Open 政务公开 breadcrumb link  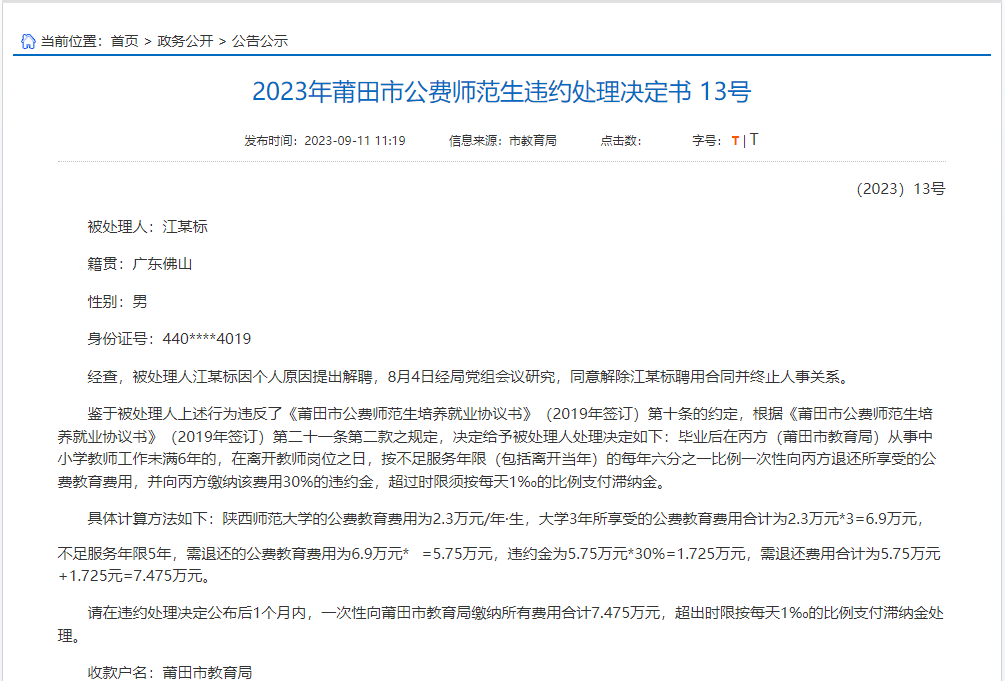tap(185, 41)
